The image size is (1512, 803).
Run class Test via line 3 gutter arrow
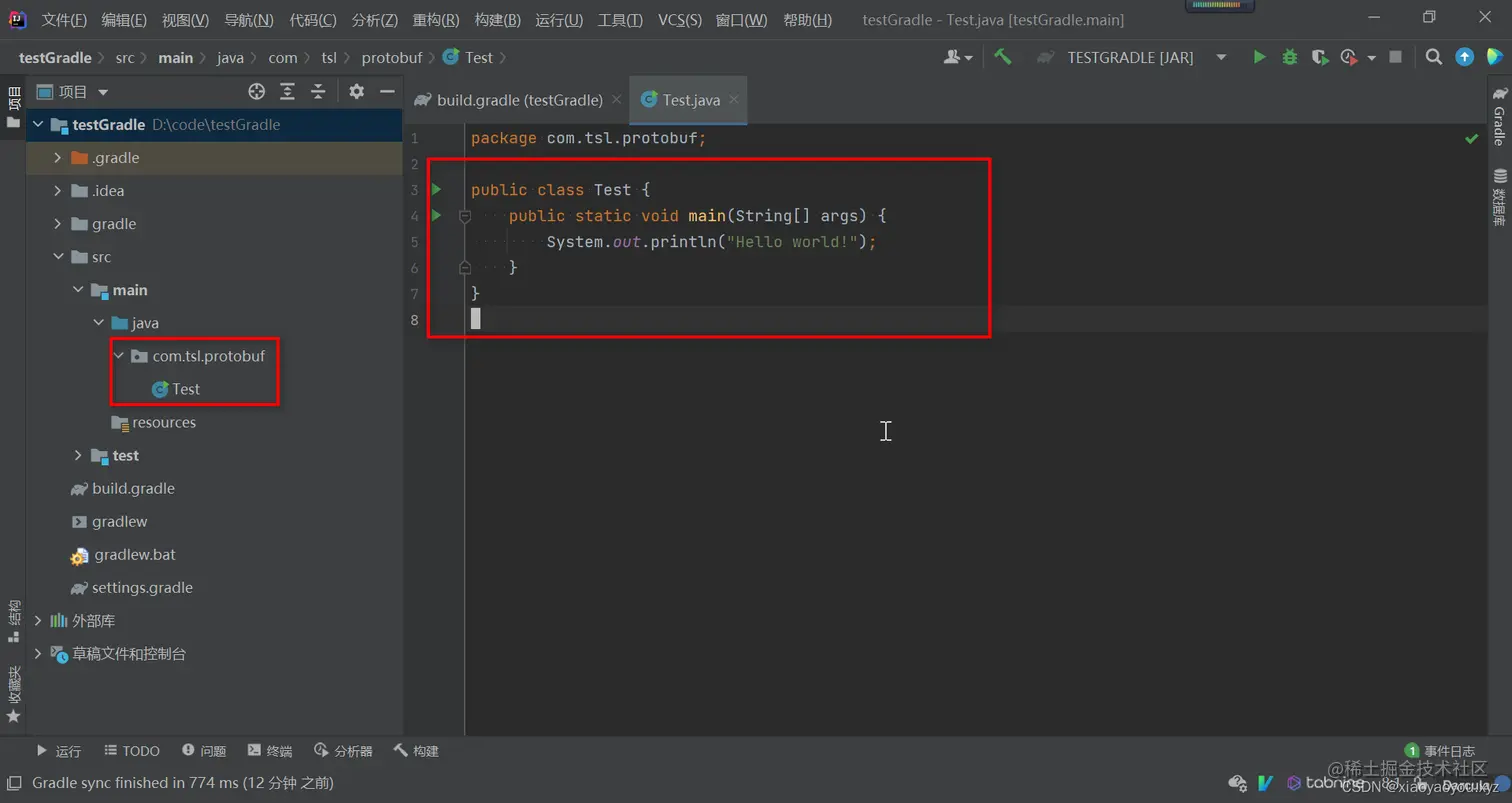point(436,189)
